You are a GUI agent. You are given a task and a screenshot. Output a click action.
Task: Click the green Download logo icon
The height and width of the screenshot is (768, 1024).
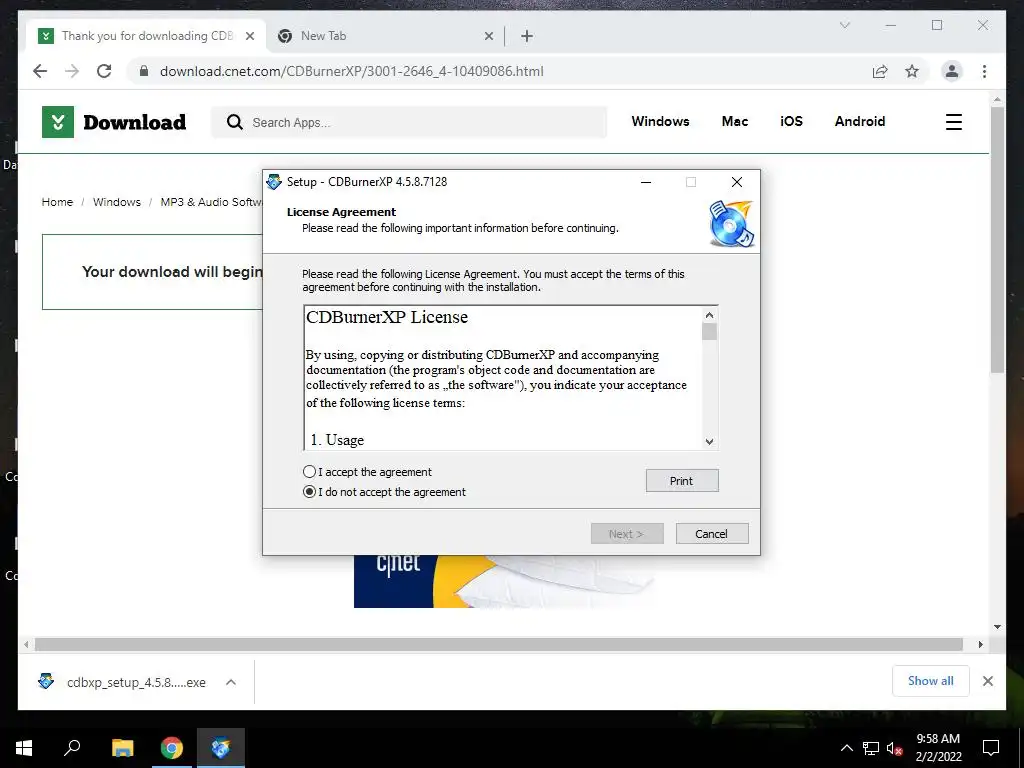point(57,122)
